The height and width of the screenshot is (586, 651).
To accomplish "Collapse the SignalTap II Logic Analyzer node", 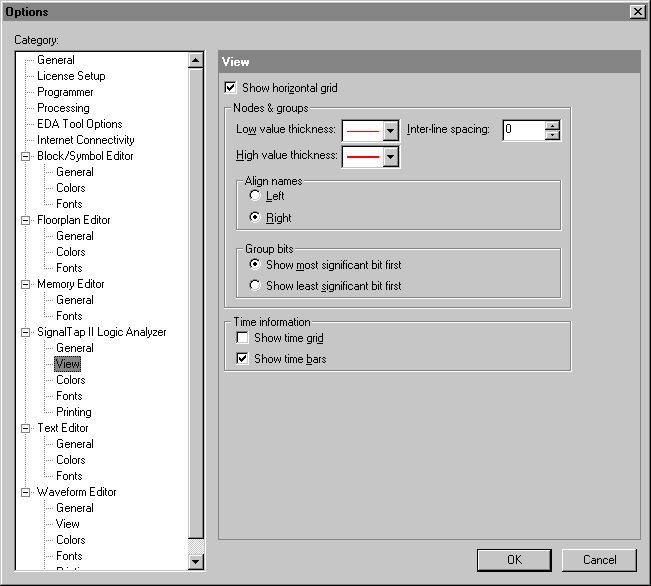I will (x=25, y=332).
